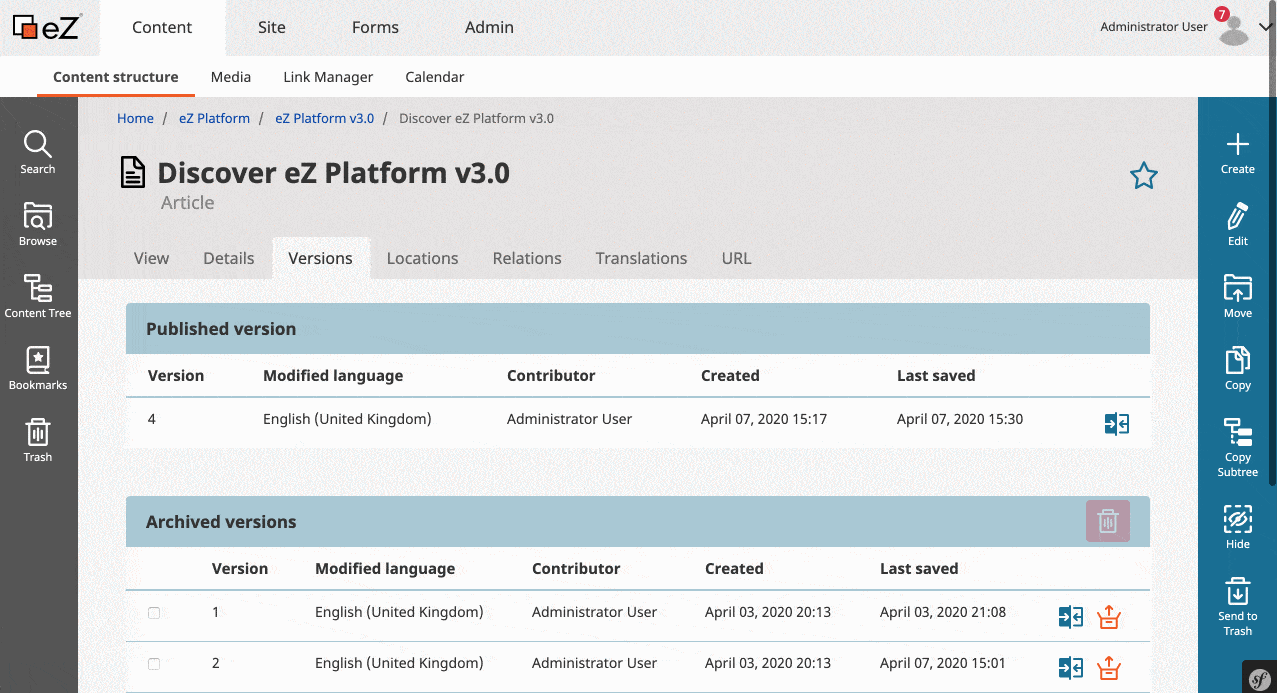The height and width of the screenshot is (693, 1277).
Task: Copy Subtree of this content
Action: coord(1238,447)
